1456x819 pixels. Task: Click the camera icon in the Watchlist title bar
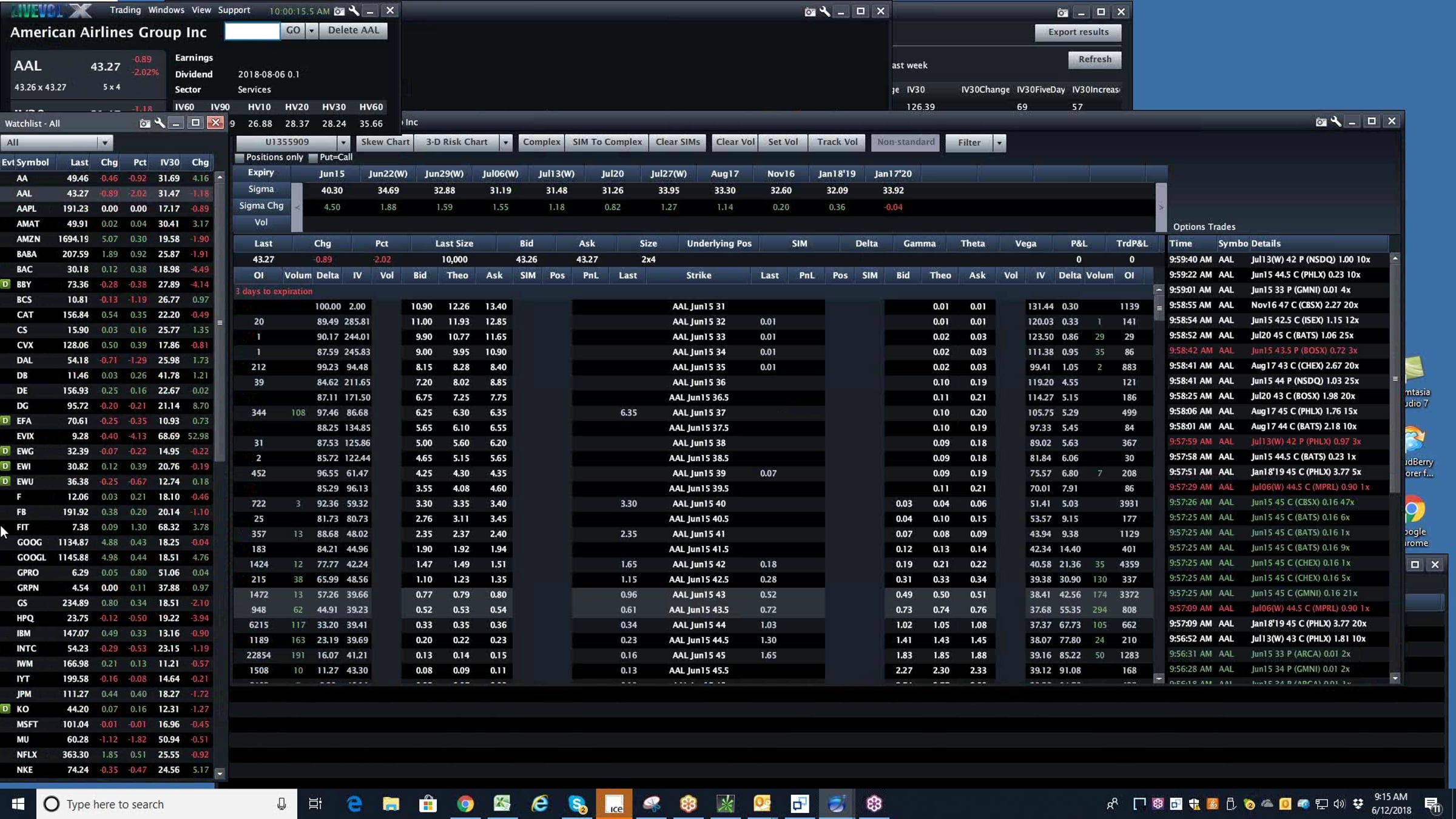coord(144,123)
